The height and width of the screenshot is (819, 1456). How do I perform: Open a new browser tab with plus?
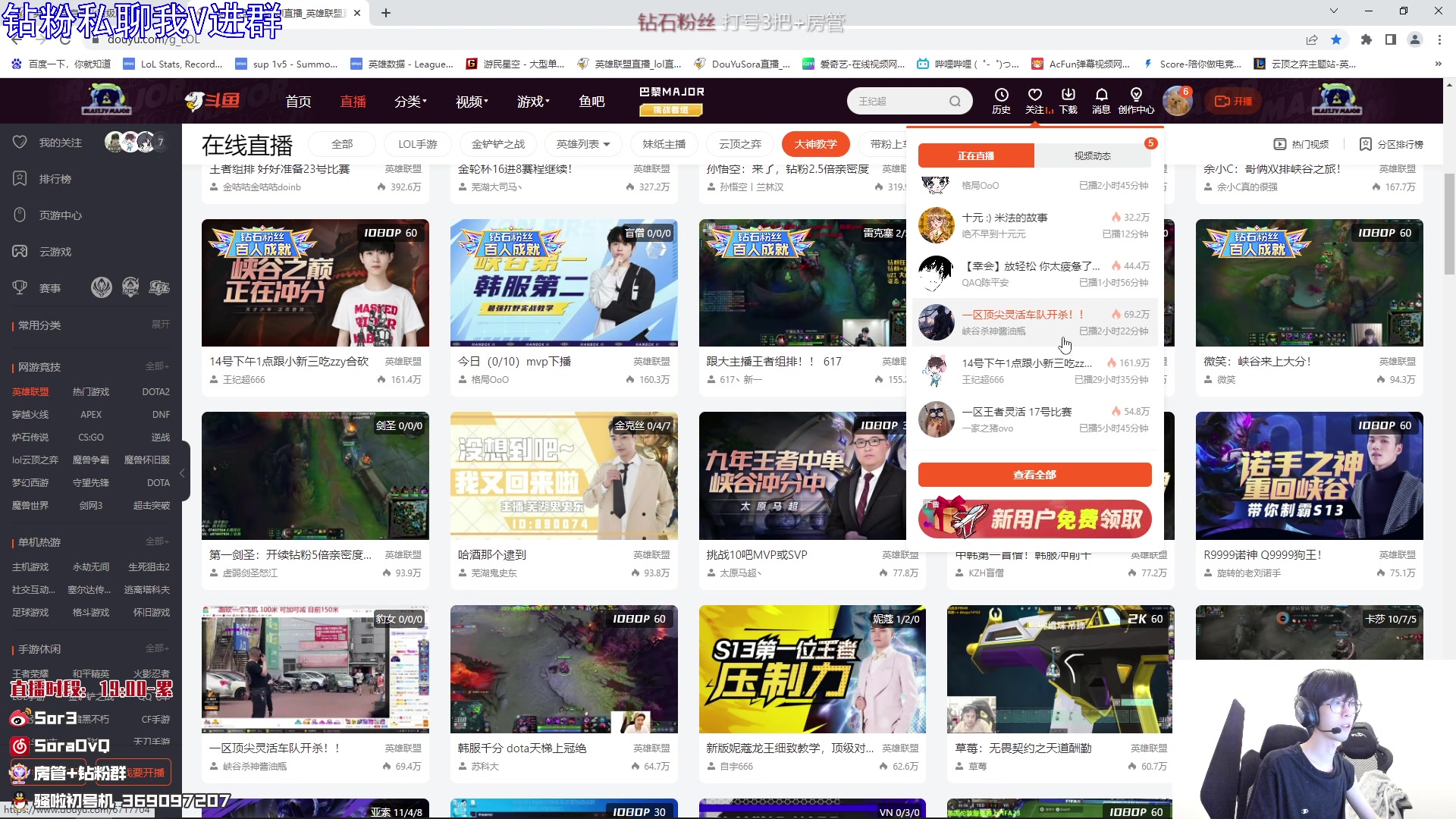click(x=386, y=13)
